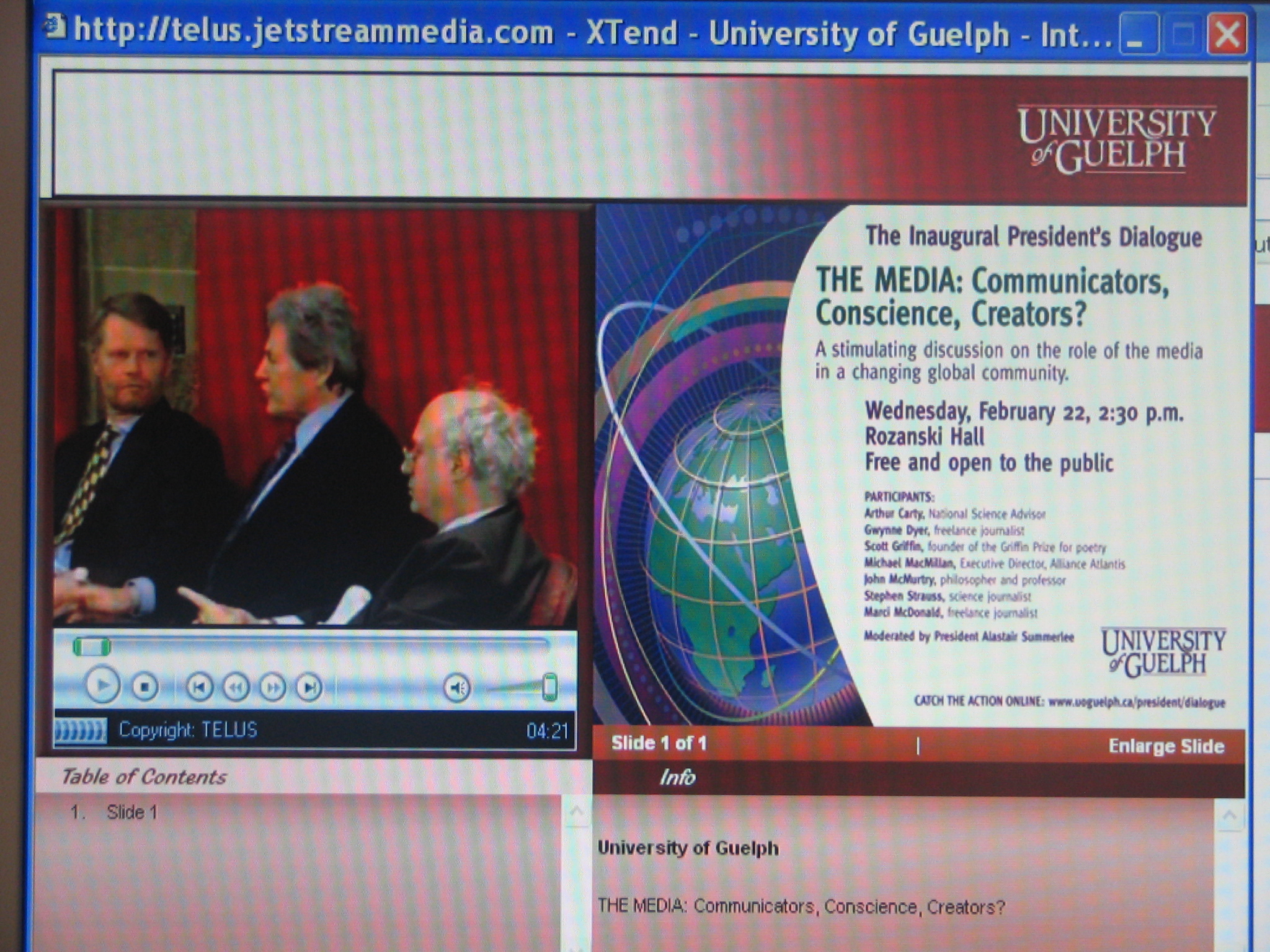Select Slide 1 in Table of Contents
The height and width of the screenshot is (952, 1270).
pos(132,812)
